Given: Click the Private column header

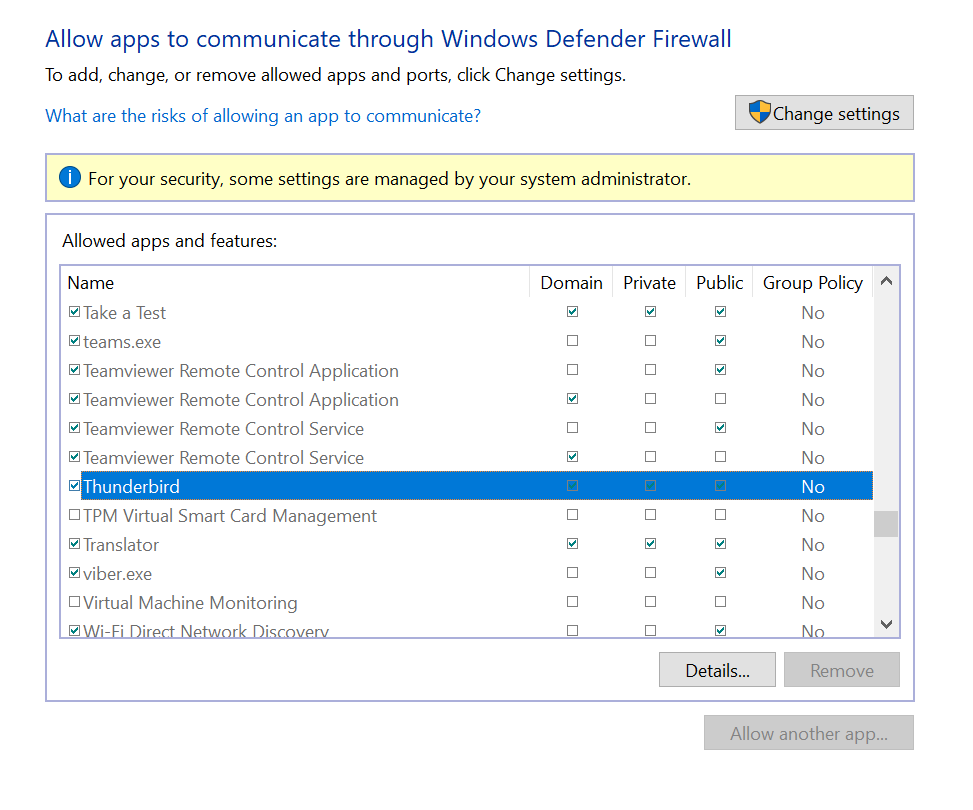Looking at the screenshot, I should (649, 282).
